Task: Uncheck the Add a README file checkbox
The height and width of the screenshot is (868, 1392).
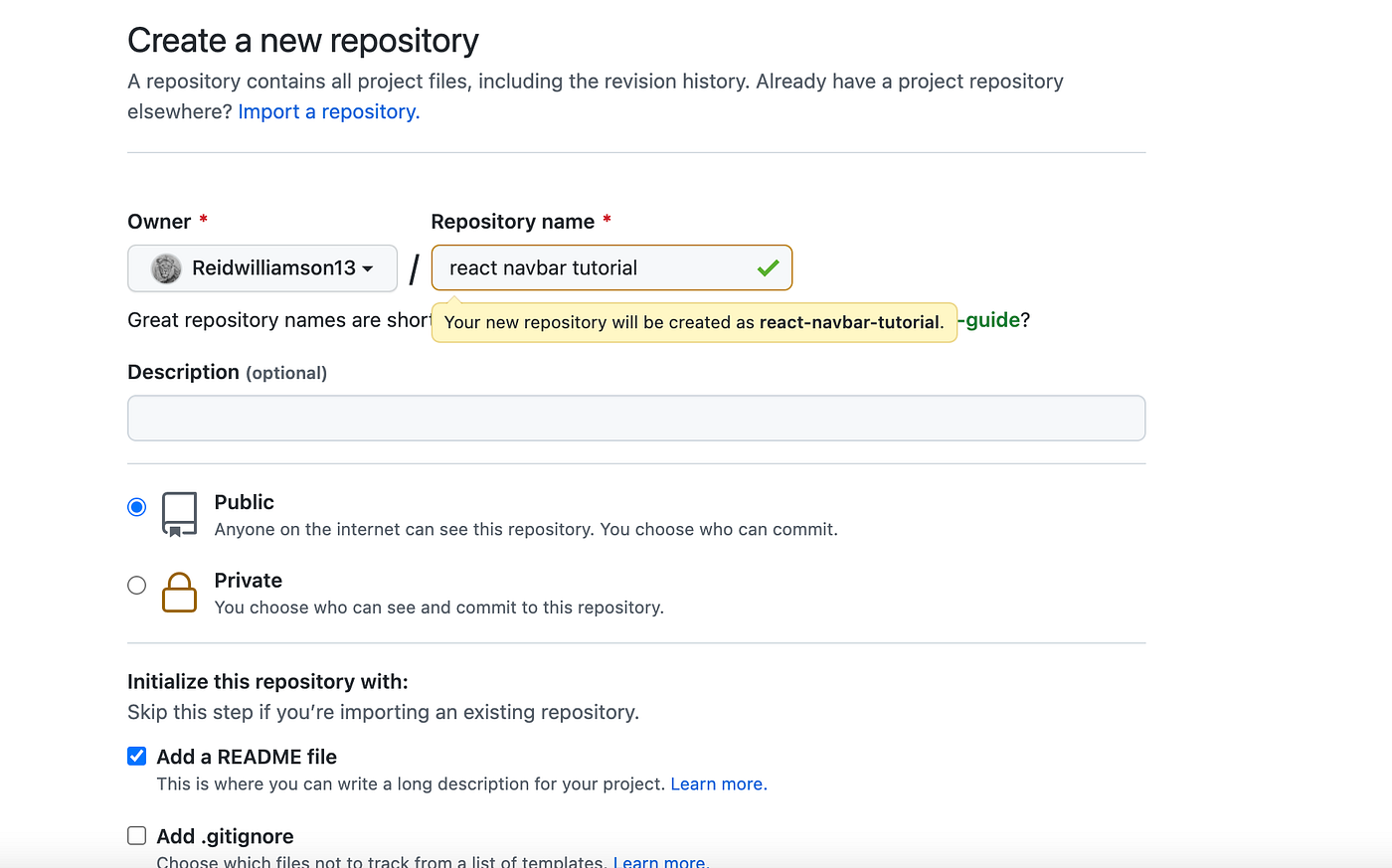Action: click(x=137, y=756)
